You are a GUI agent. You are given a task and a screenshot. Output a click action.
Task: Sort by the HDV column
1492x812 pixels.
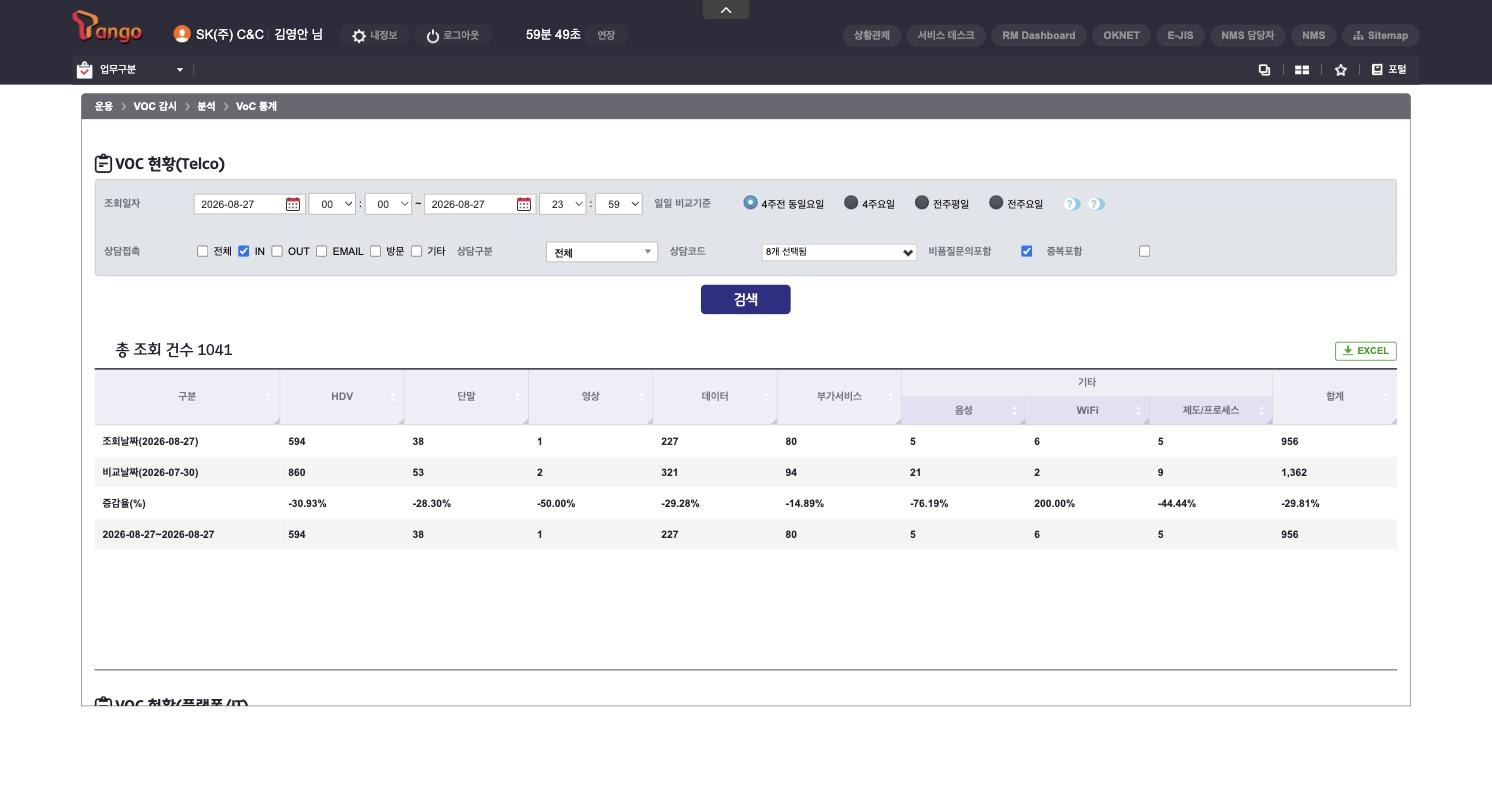coord(342,397)
